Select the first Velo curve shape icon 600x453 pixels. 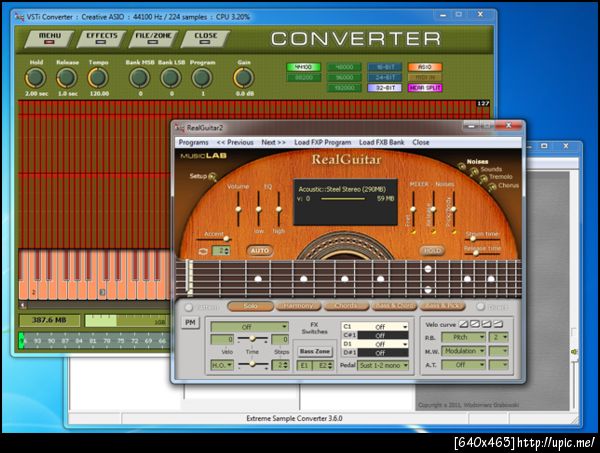463,324
